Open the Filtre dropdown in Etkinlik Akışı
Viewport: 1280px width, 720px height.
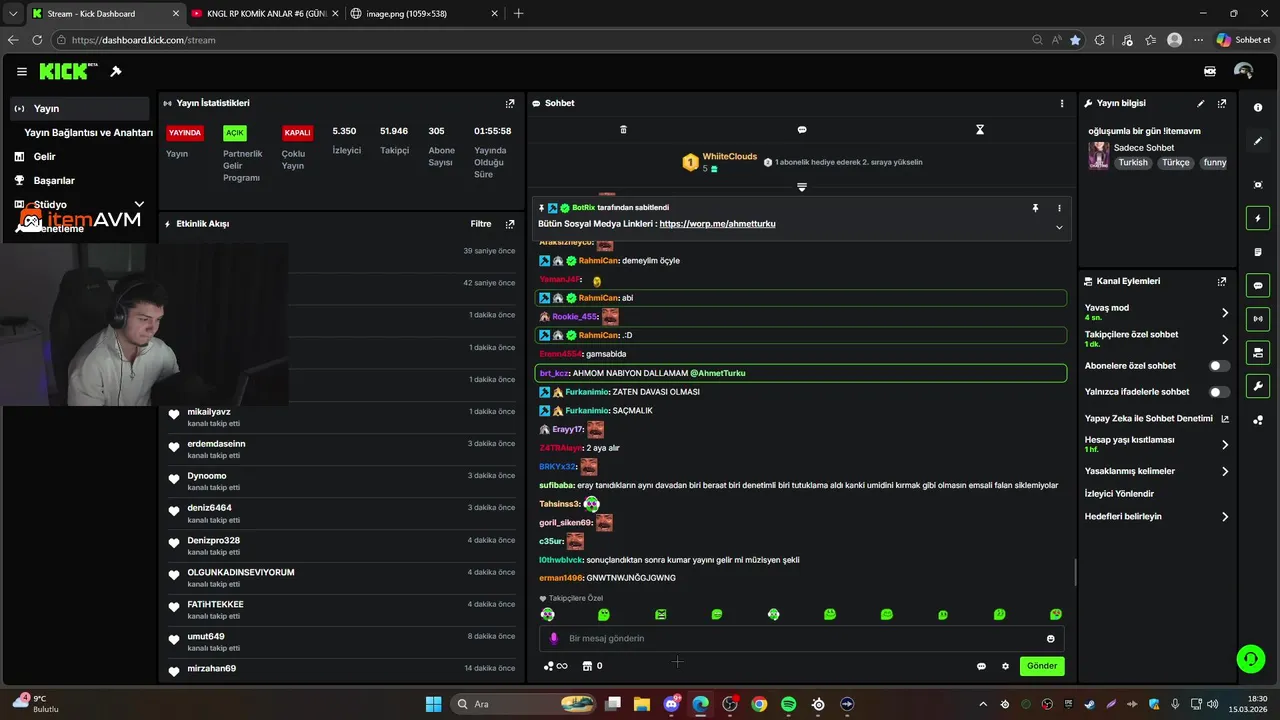point(481,224)
